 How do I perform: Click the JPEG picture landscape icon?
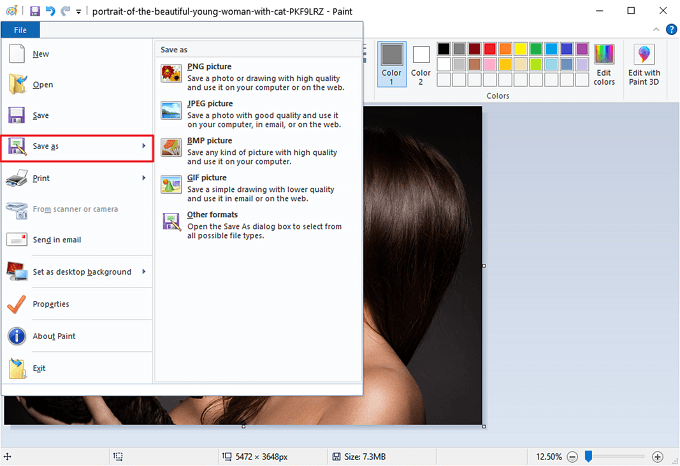(x=171, y=111)
